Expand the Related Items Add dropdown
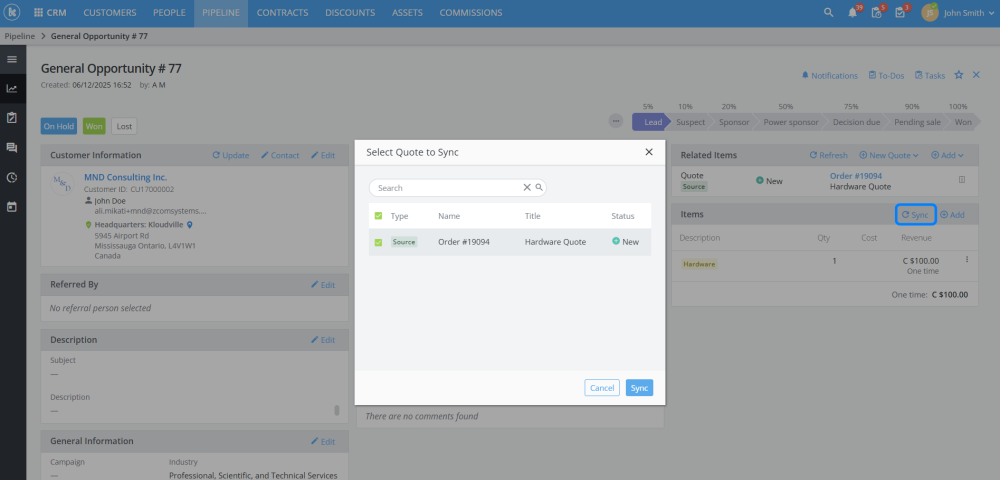 point(947,155)
